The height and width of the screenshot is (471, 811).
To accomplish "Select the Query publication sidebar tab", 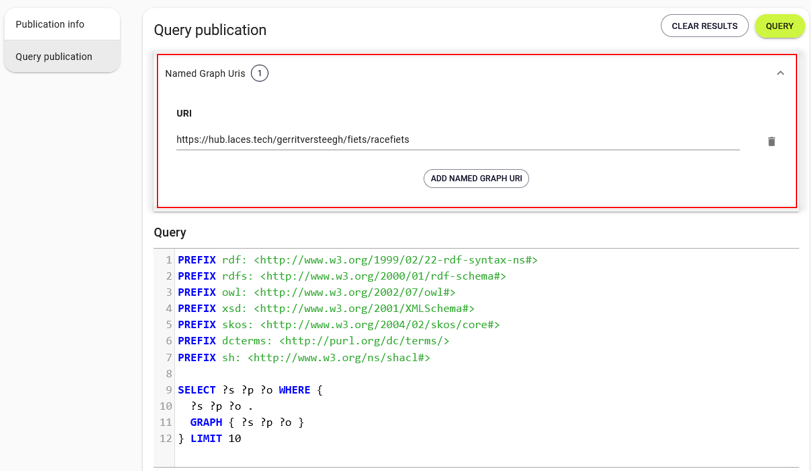I will [x=62, y=56].
